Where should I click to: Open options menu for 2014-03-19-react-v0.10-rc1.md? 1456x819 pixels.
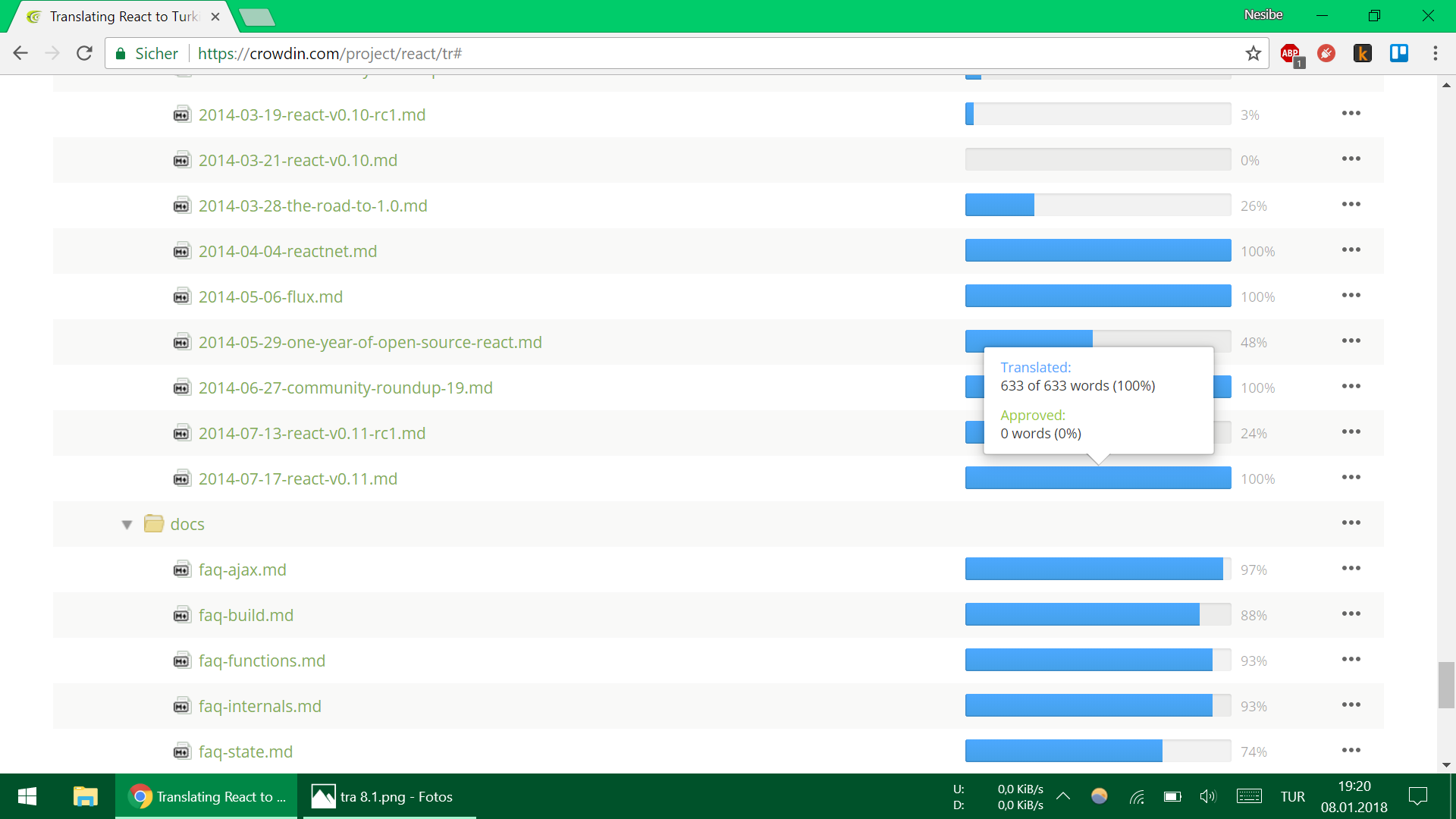(1351, 114)
